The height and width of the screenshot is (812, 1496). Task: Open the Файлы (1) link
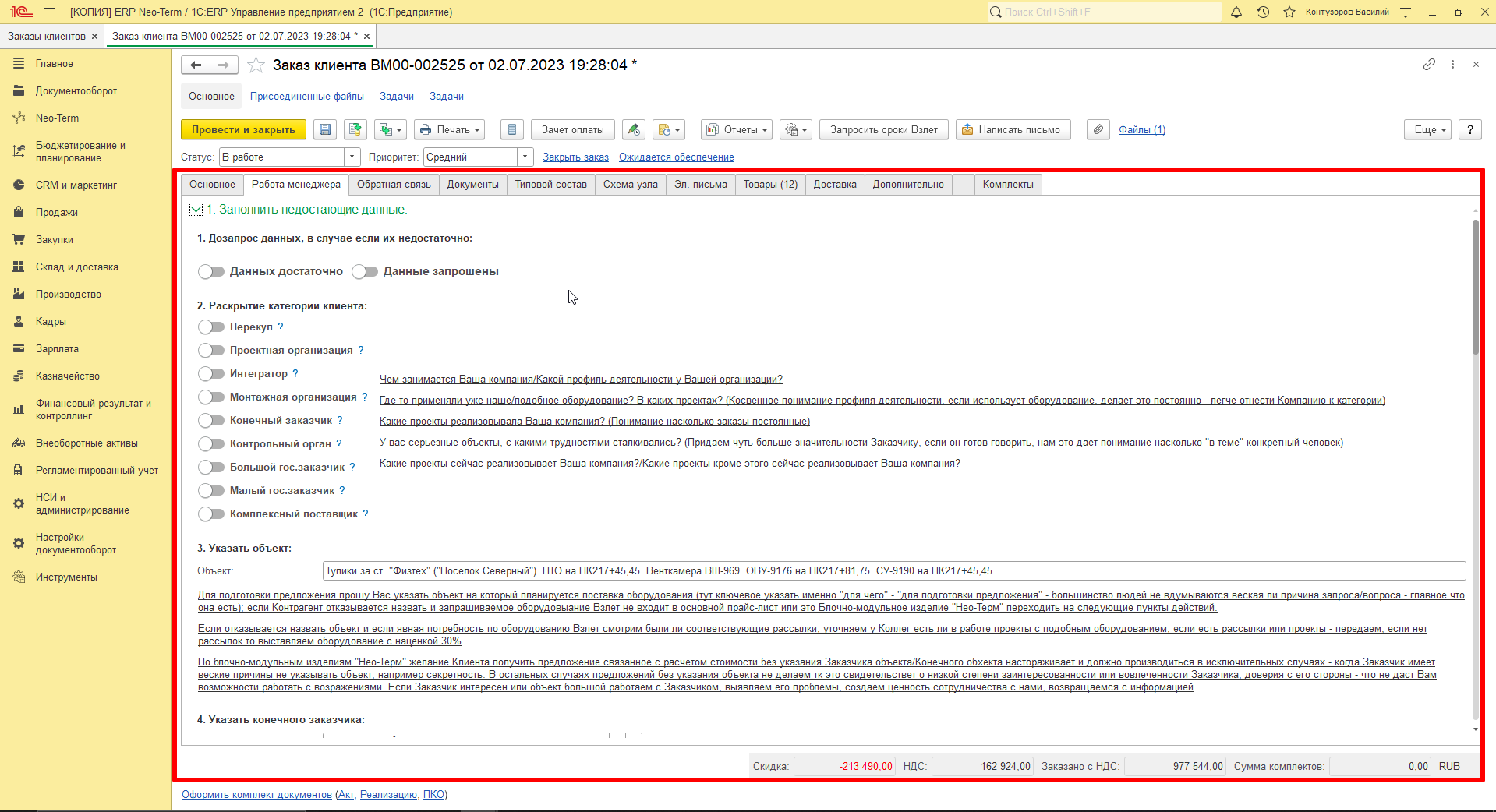(1142, 129)
